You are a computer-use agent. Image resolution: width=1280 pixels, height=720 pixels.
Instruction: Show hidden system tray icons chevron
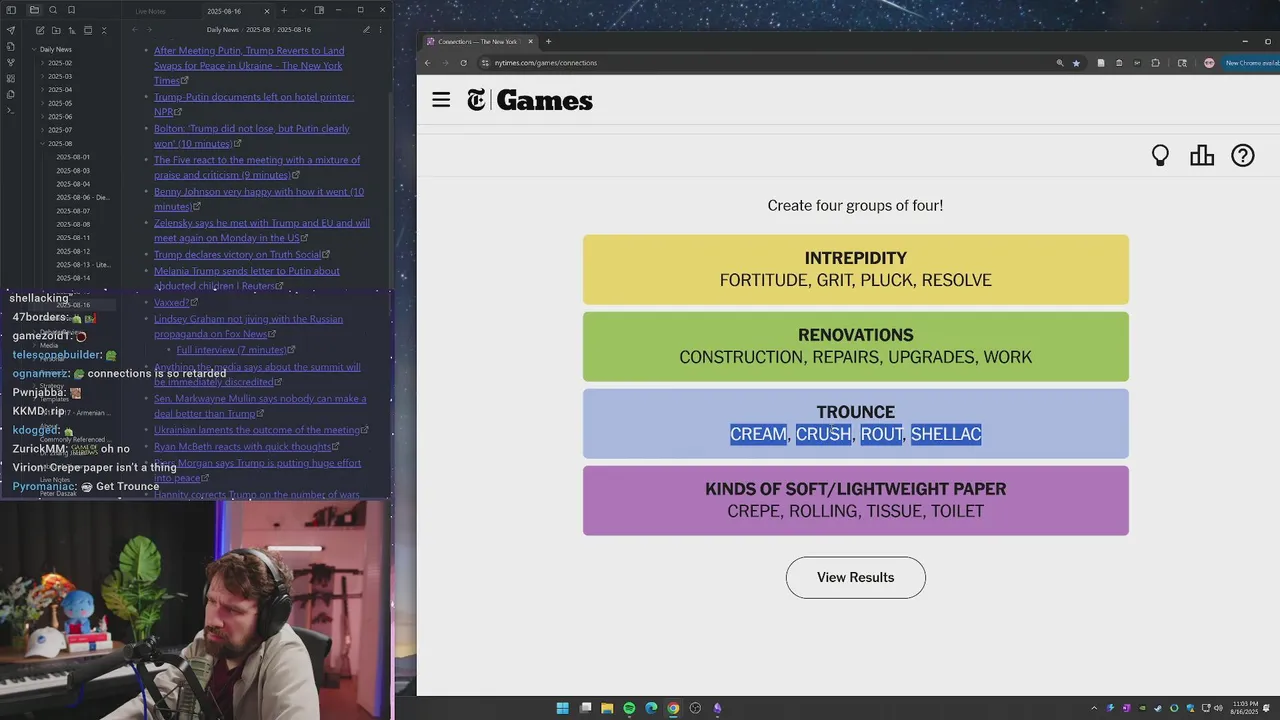1093,708
